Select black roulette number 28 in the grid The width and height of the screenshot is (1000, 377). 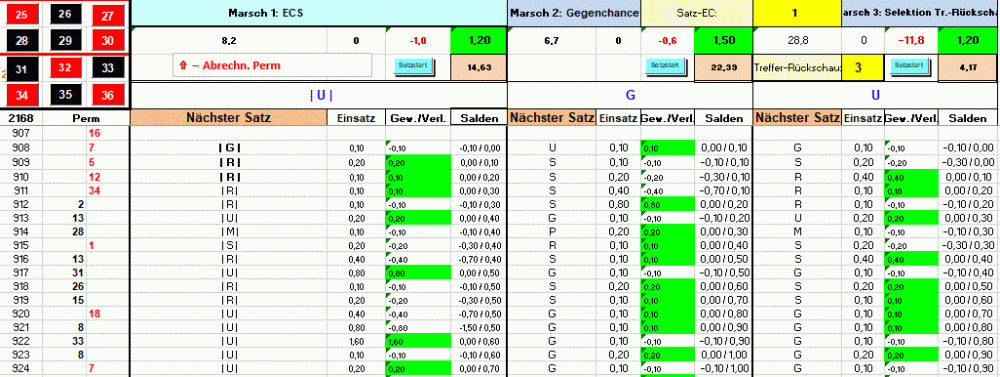tap(22, 40)
